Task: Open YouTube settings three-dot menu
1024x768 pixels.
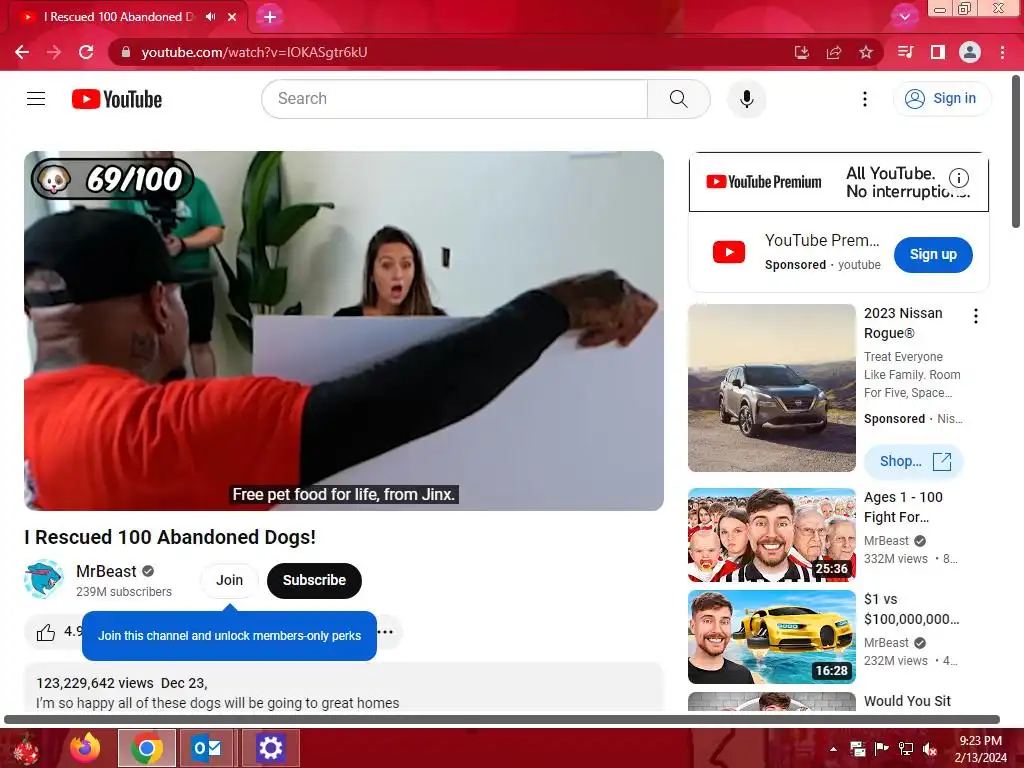Action: pos(865,99)
